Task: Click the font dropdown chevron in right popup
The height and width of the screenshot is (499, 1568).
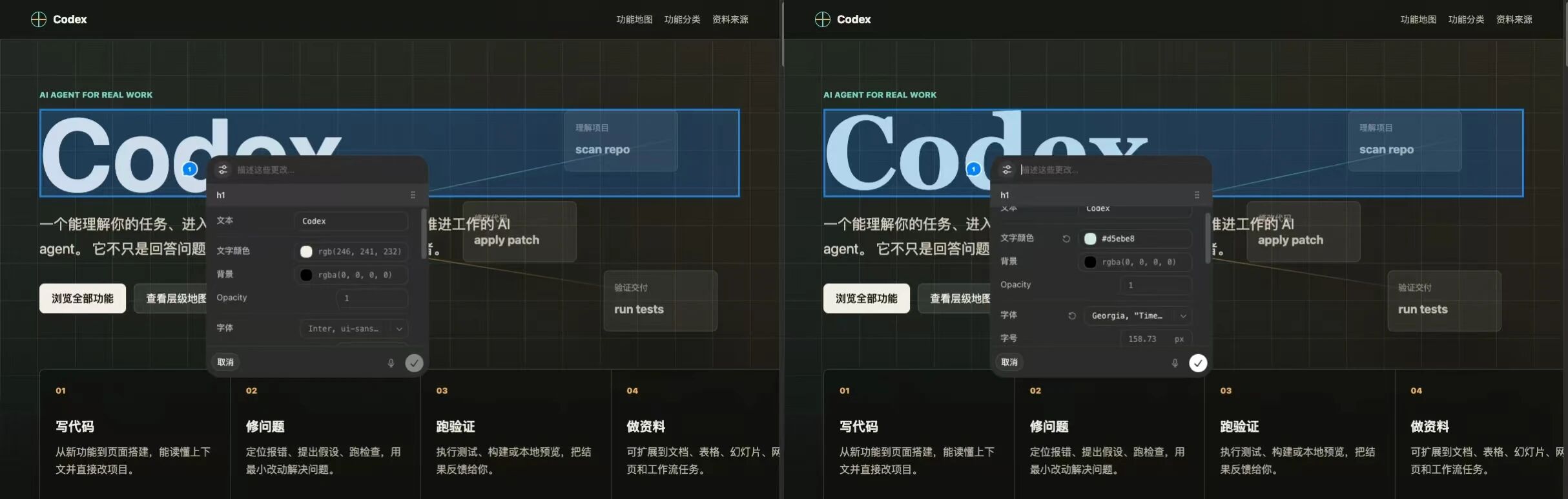Action: 1183,315
